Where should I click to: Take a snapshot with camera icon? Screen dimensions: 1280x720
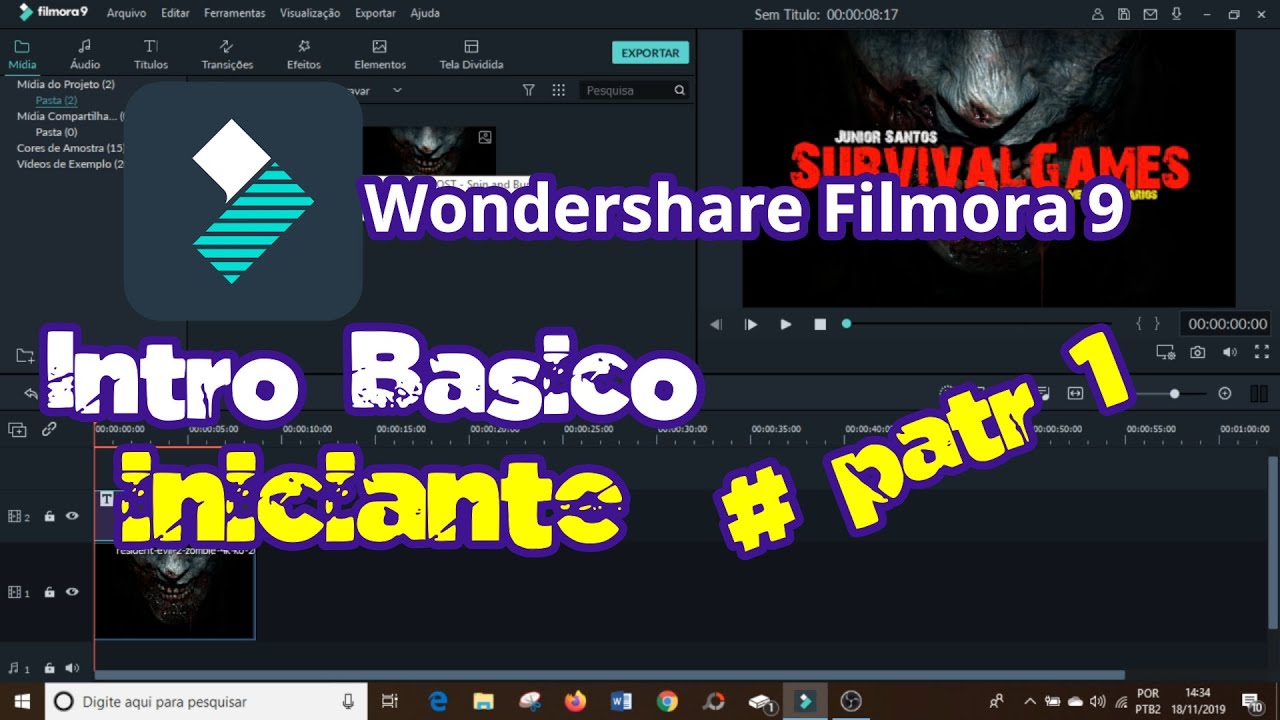tap(1197, 352)
